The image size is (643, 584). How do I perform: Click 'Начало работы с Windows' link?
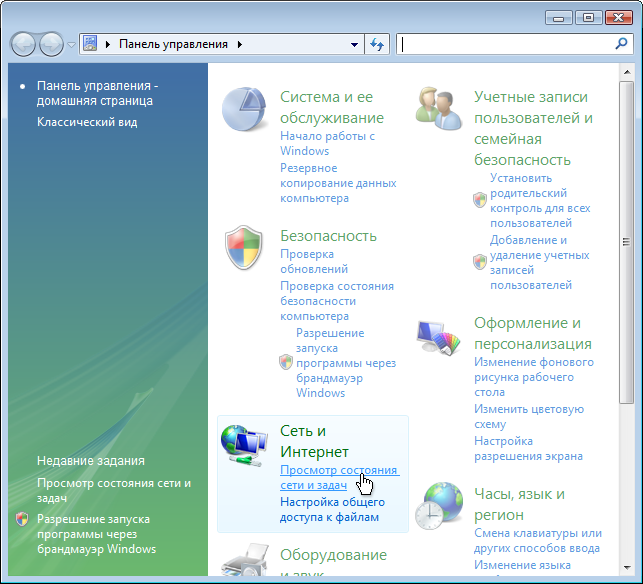click(x=327, y=144)
